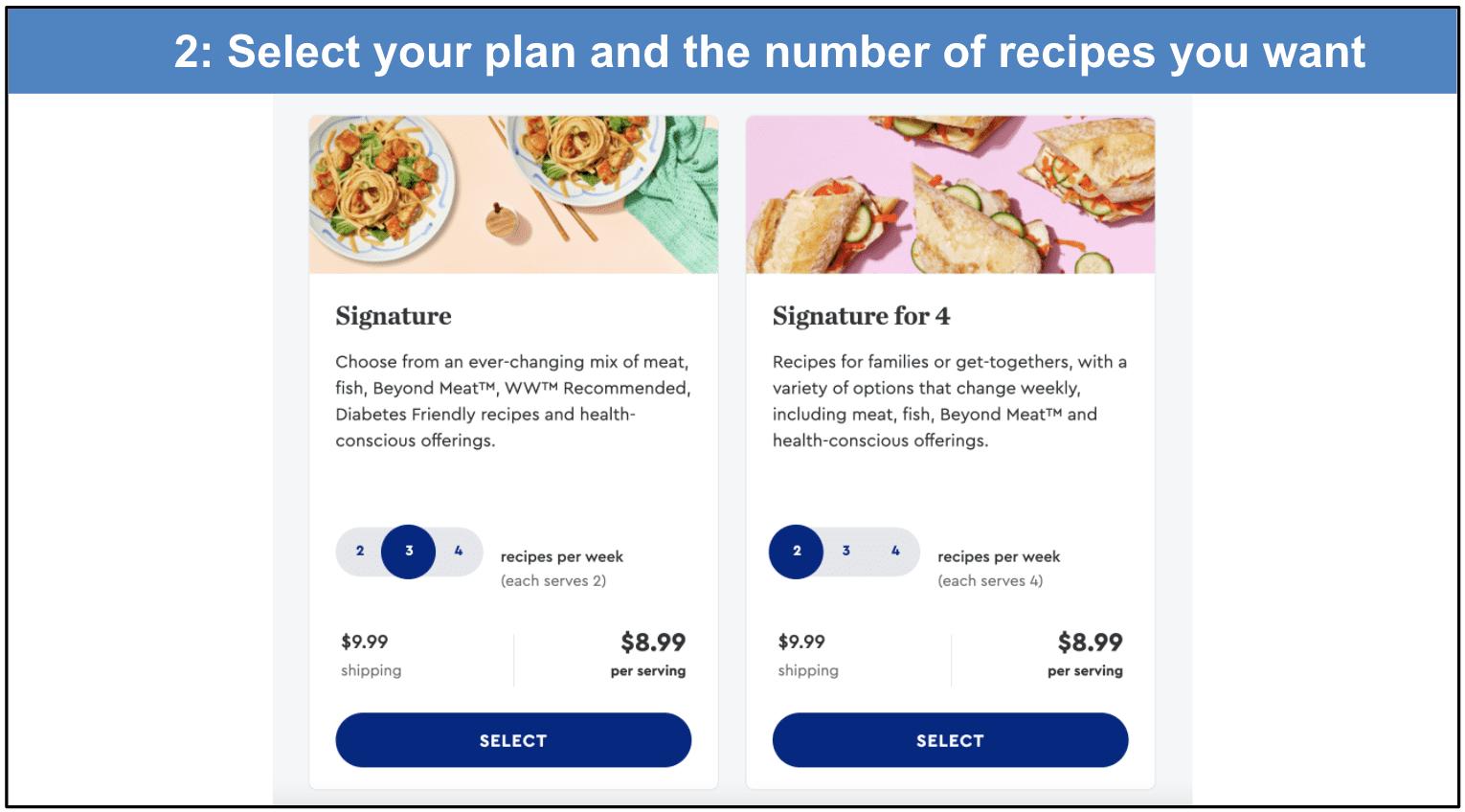
Task: Click the Signature plan title
Action: (393, 316)
